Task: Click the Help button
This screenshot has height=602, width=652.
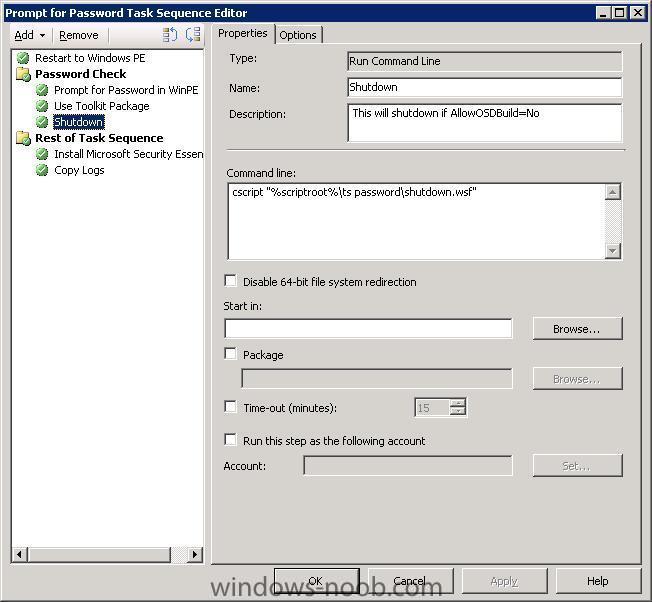Action: (598, 580)
